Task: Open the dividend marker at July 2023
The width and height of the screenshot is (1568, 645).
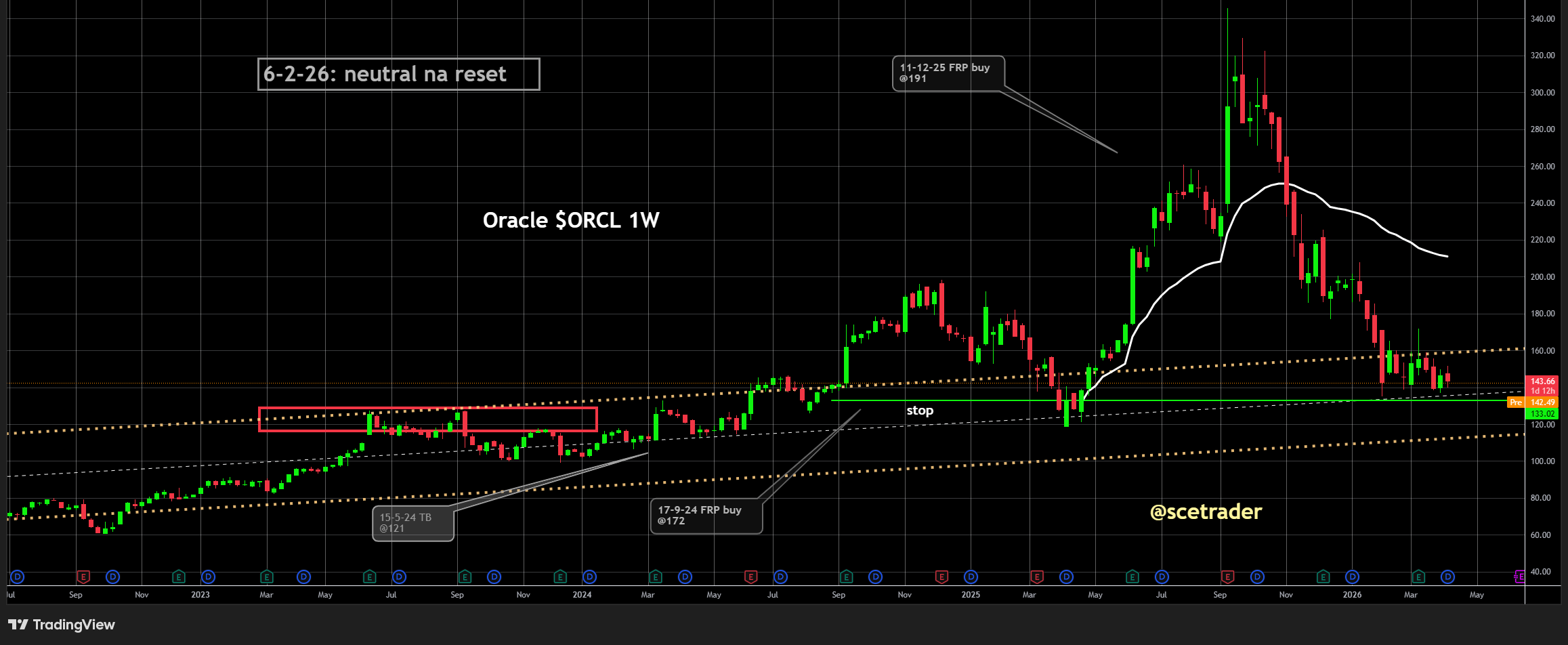Action: [x=400, y=577]
